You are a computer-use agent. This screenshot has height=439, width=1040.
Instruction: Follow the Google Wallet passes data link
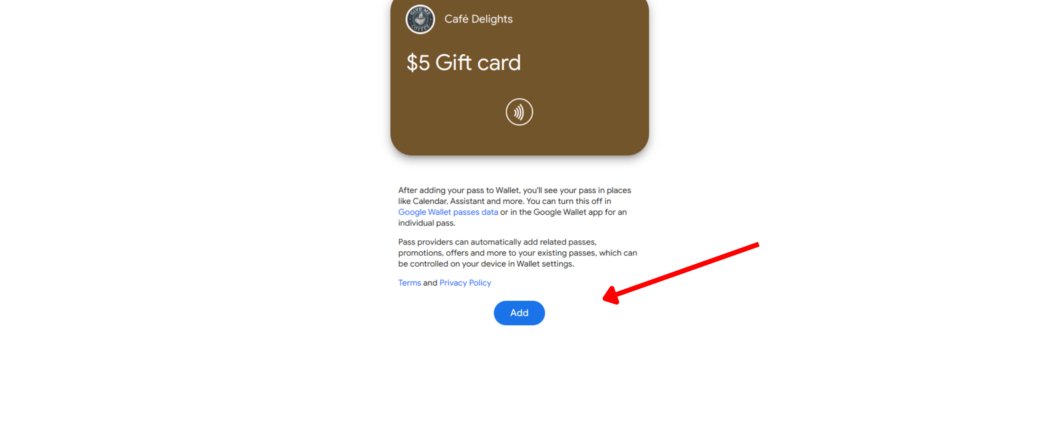click(448, 212)
